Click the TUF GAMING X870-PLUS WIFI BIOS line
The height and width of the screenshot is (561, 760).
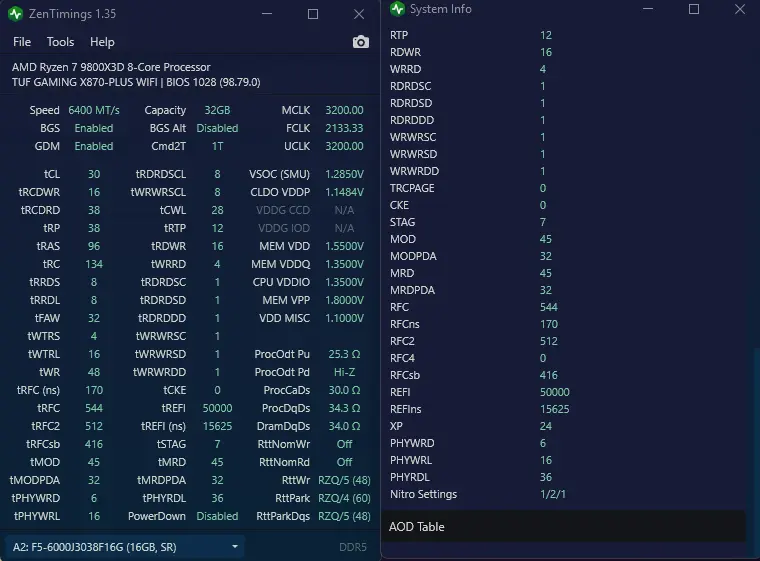coord(136,82)
